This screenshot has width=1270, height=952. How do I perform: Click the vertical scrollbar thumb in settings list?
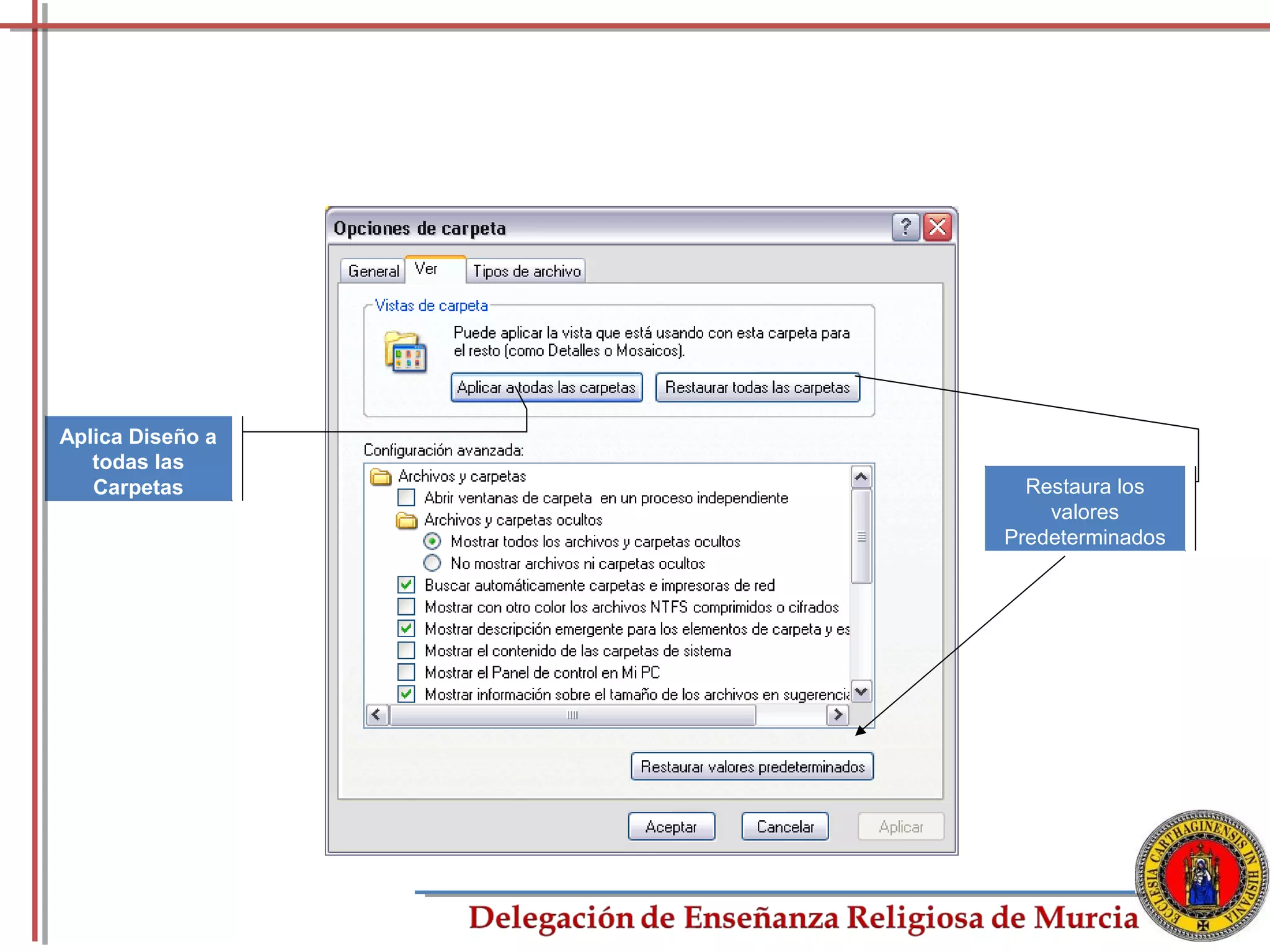pyautogui.click(x=861, y=537)
